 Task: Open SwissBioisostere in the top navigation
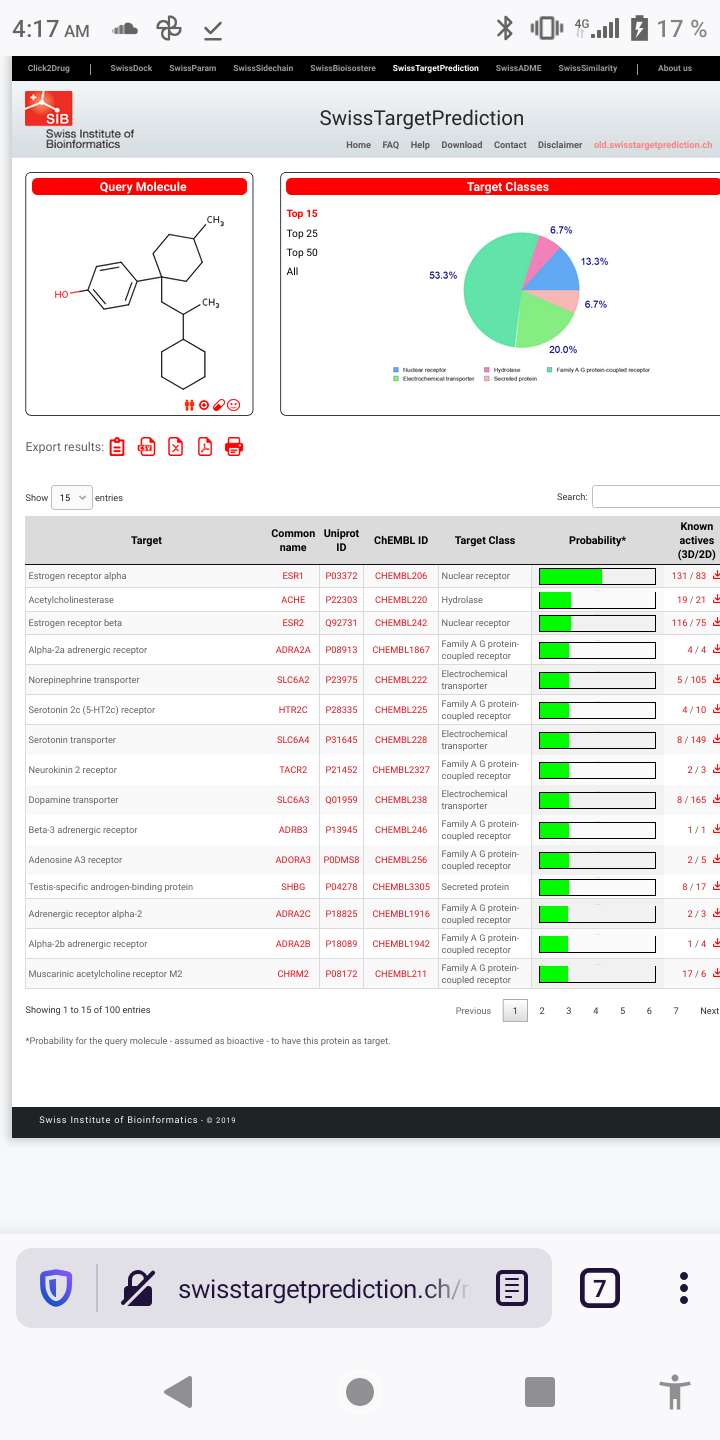pos(343,68)
